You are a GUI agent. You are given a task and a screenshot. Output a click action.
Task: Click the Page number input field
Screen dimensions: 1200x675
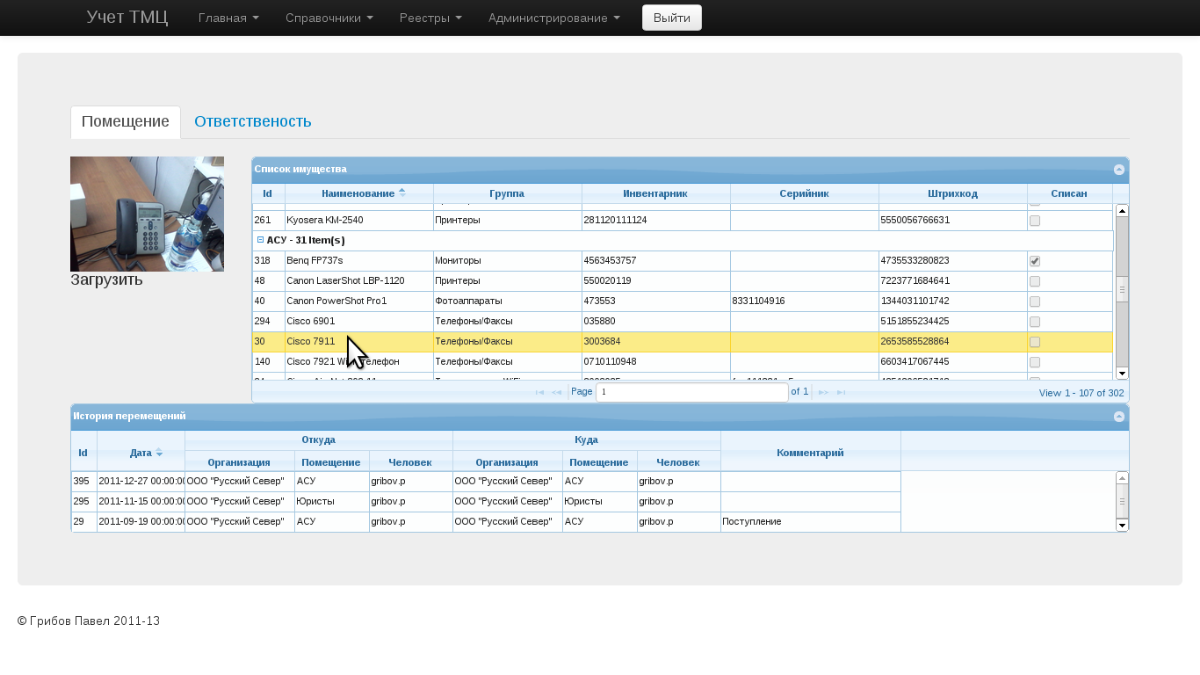(692, 392)
